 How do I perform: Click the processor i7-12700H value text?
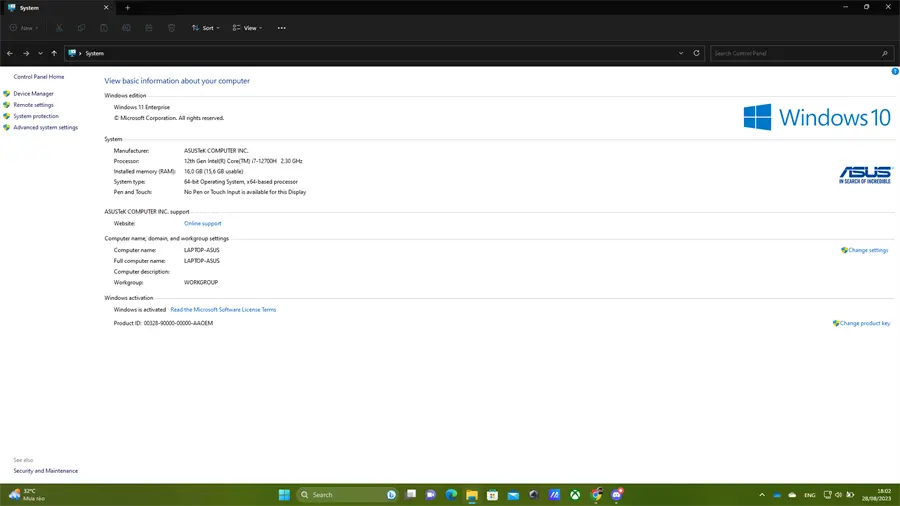(x=243, y=161)
